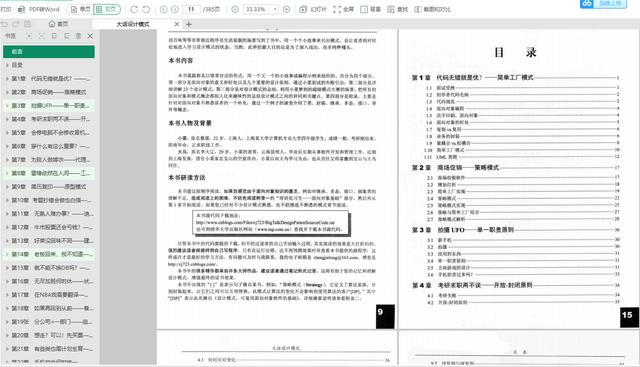Rotate the page clockwise

(134, 9)
